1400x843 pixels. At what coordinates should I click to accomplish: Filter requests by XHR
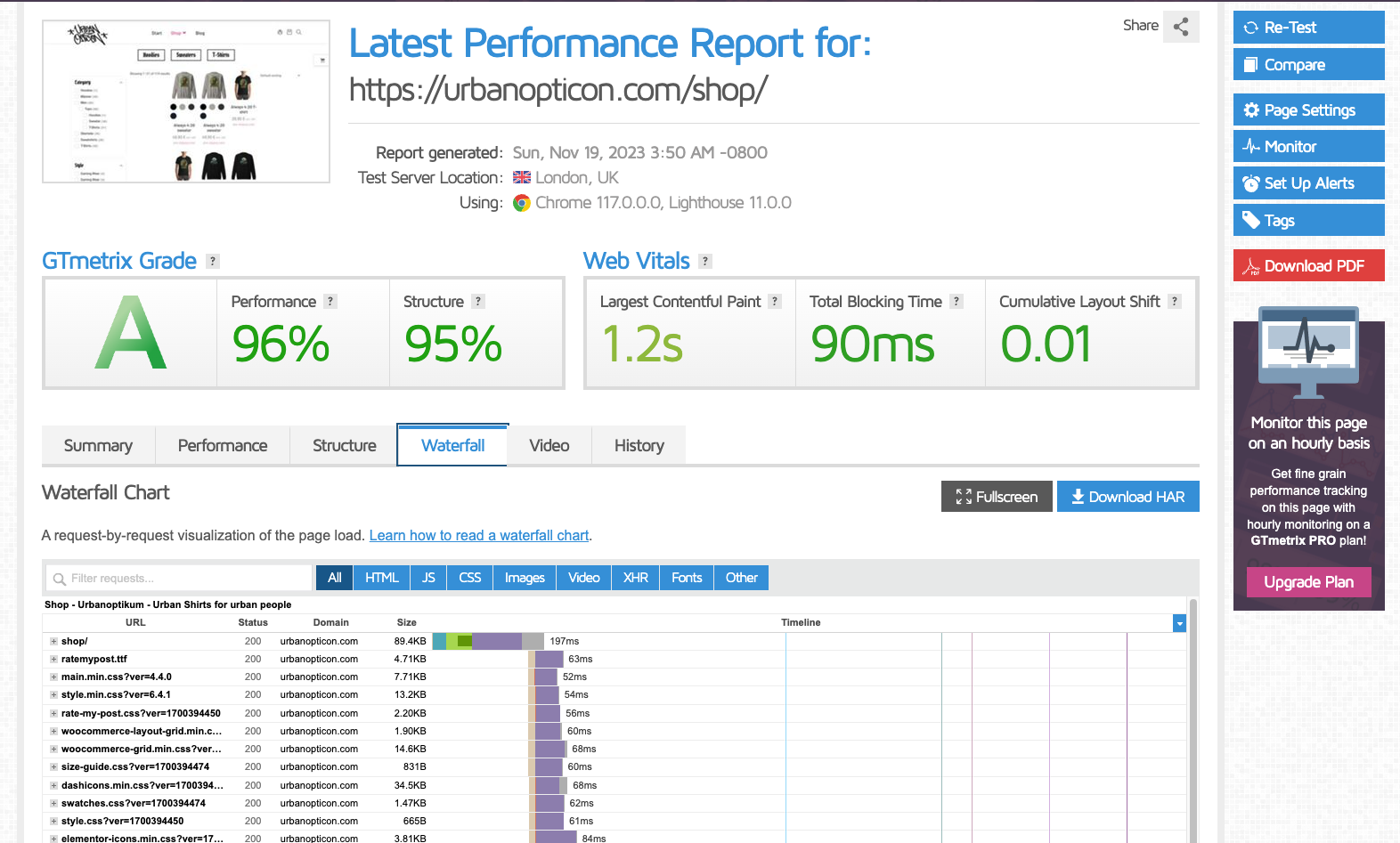coord(636,578)
